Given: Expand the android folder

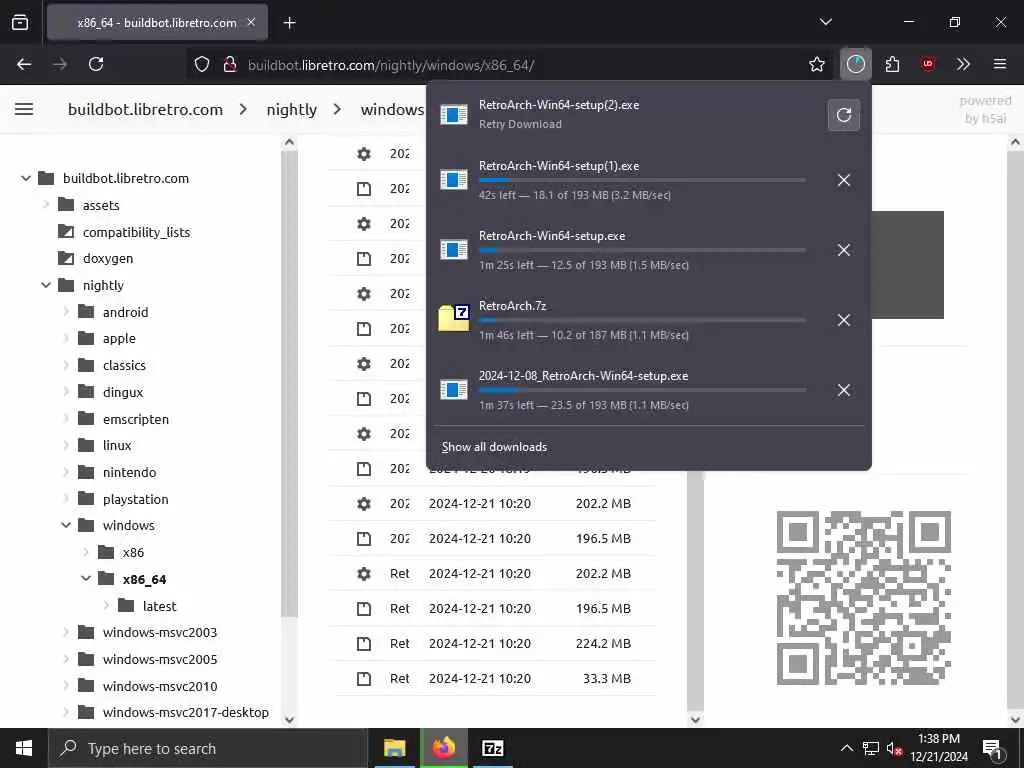Looking at the screenshot, I should pyautogui.click(x=66, y=312).
